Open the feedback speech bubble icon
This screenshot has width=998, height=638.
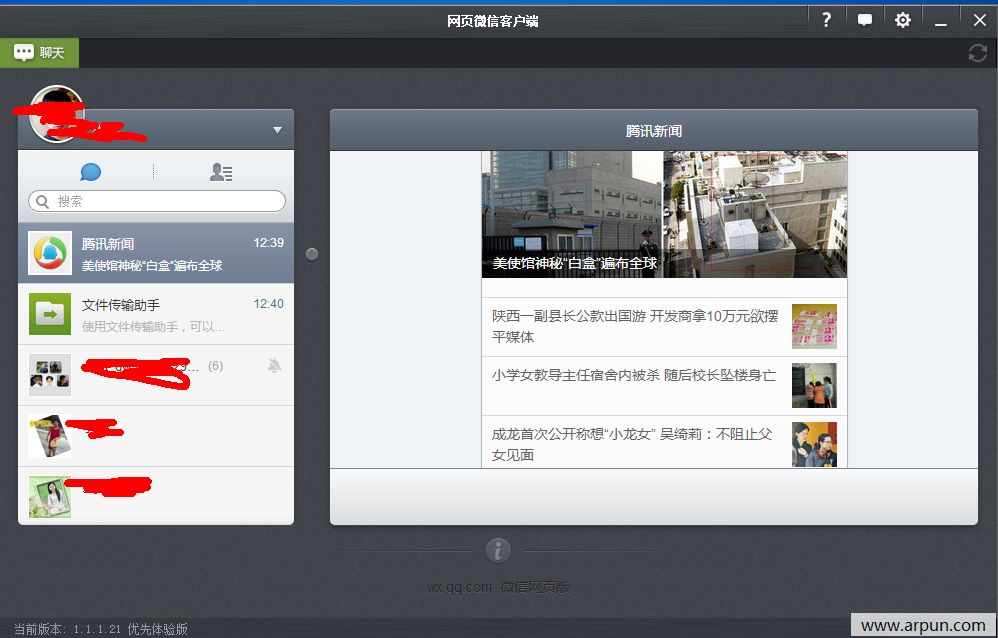(865, 20)
